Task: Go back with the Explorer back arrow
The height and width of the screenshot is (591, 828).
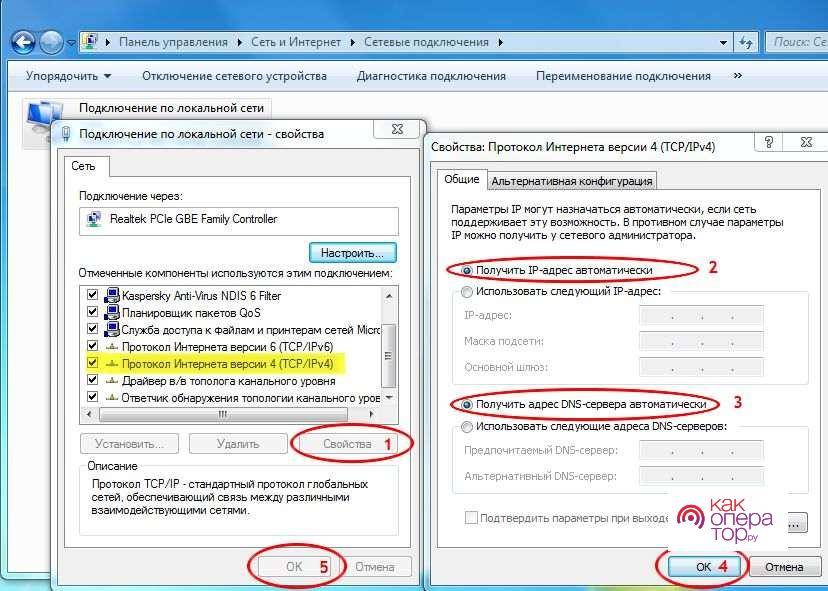Action: 23,42
